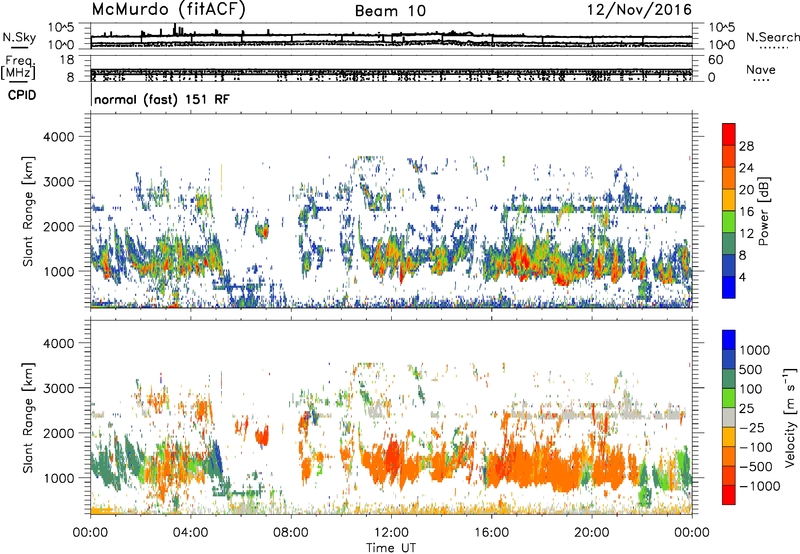
Task: Click the 'N.Search' legend label
Action: [773, 37]
